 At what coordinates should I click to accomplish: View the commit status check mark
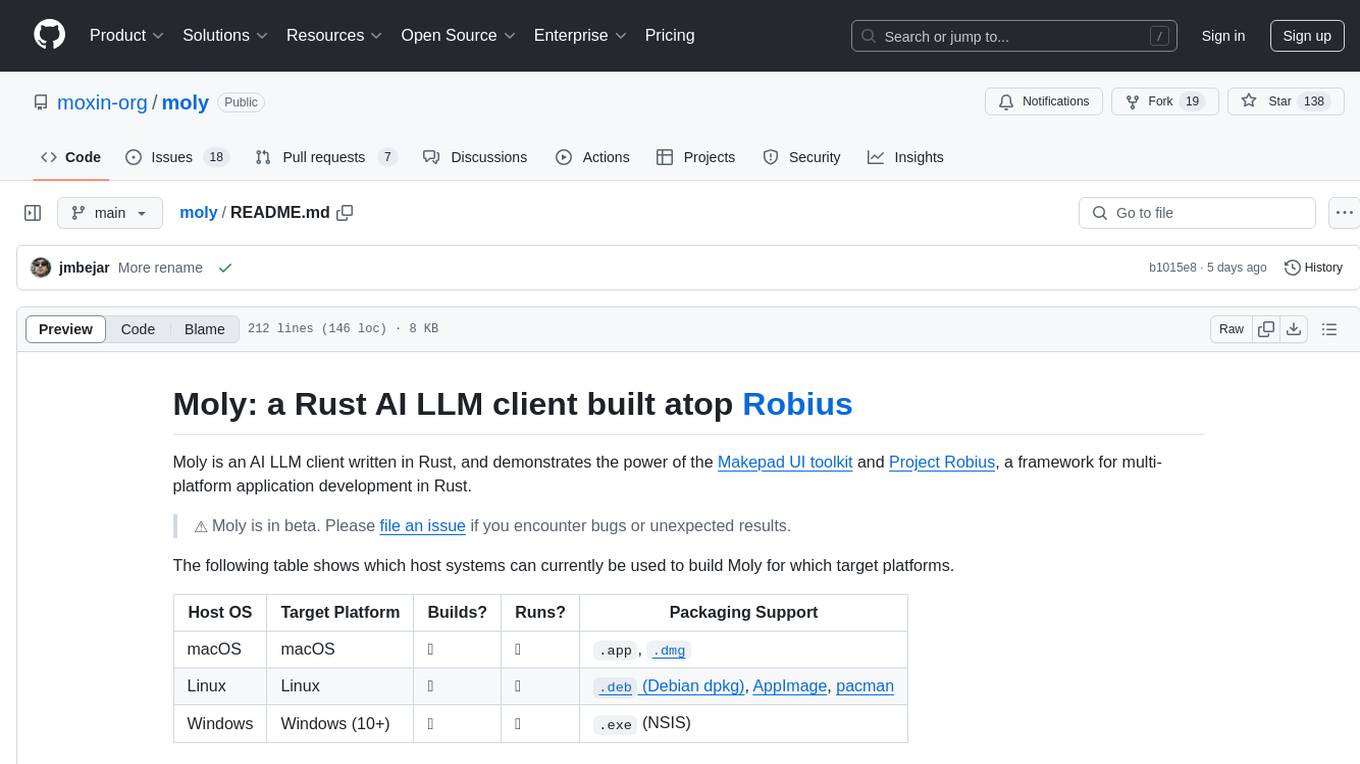pyautogui.click(x=225, y=268)
